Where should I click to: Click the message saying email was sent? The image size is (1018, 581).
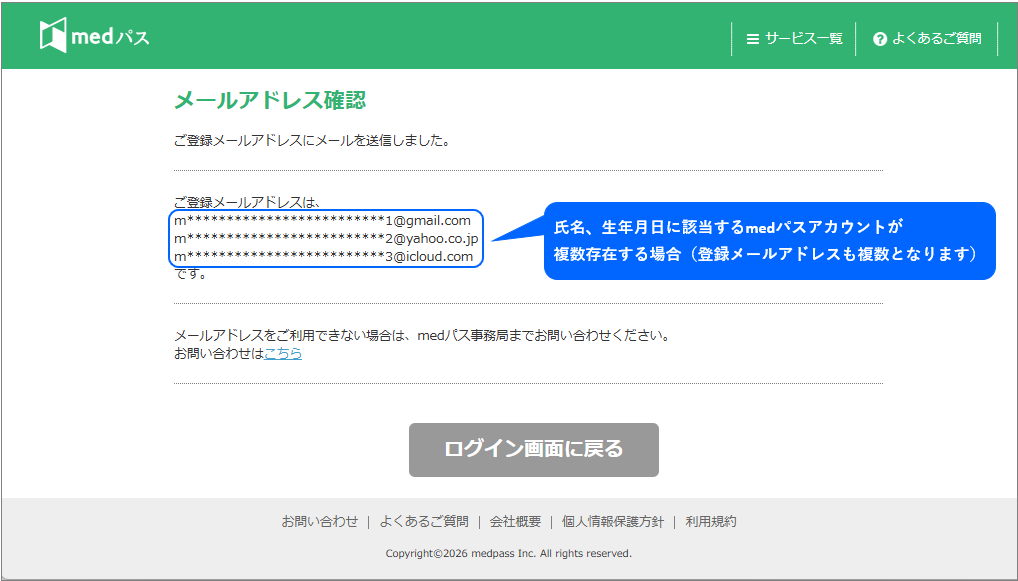point(311,140)
